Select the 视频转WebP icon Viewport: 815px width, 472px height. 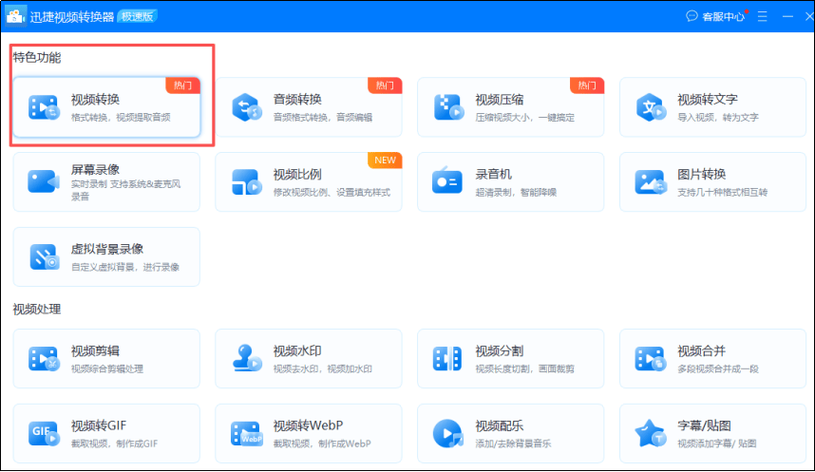[x=246, y=434]
